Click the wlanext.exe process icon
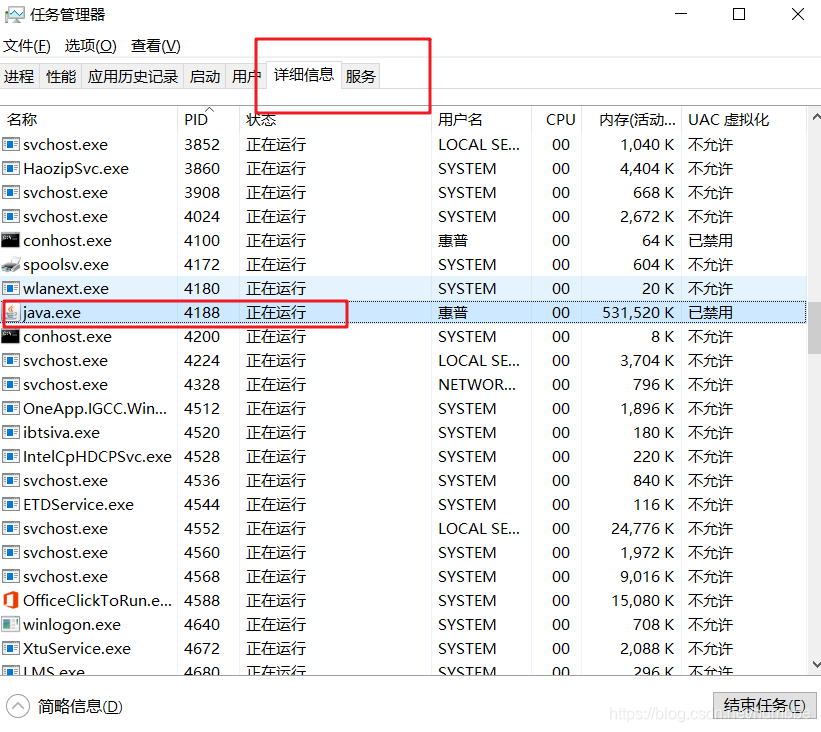 tap(11, 288)
